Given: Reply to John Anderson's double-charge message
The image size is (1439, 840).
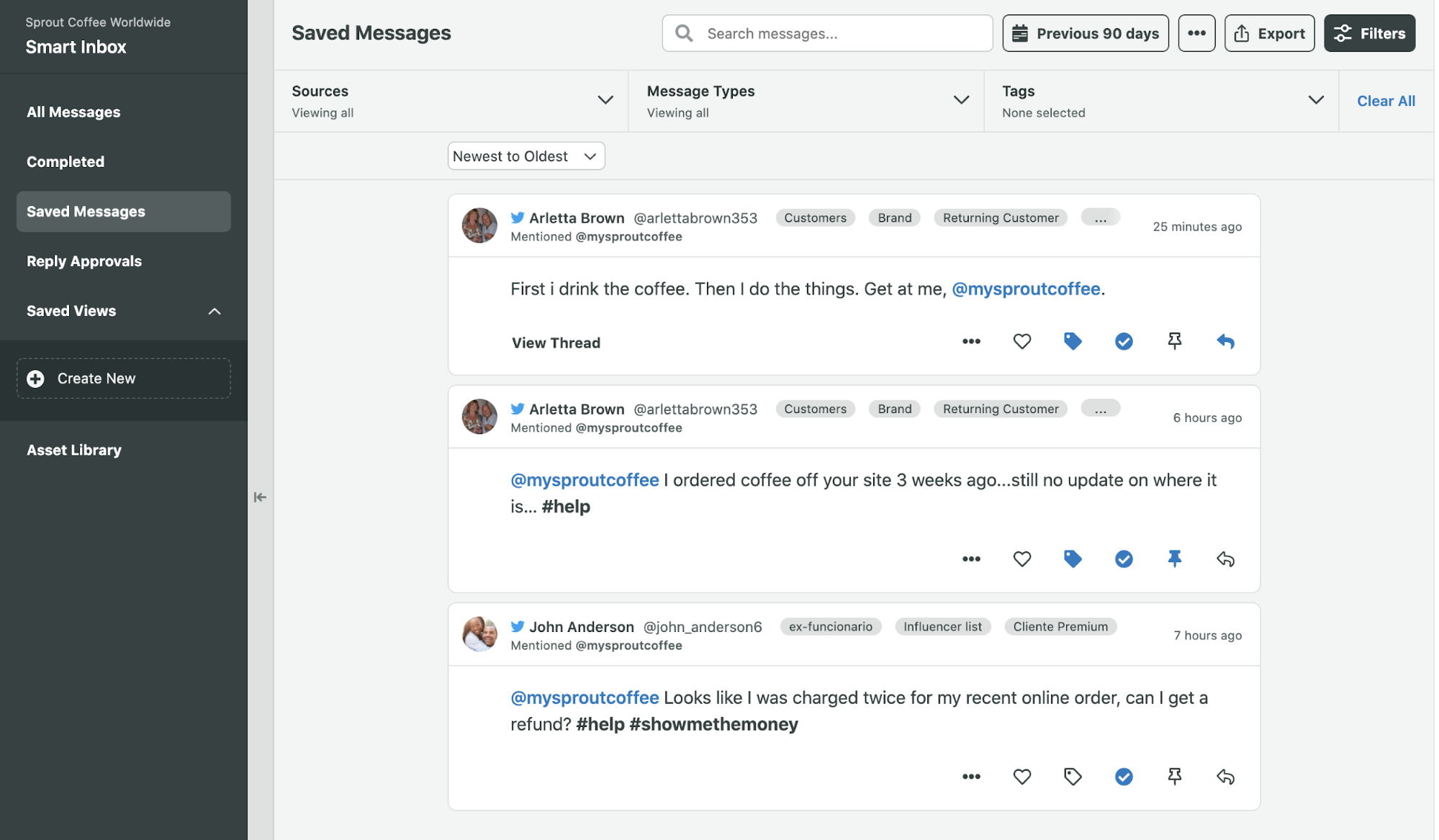Looking at the screenshot, I should 1225,777.
